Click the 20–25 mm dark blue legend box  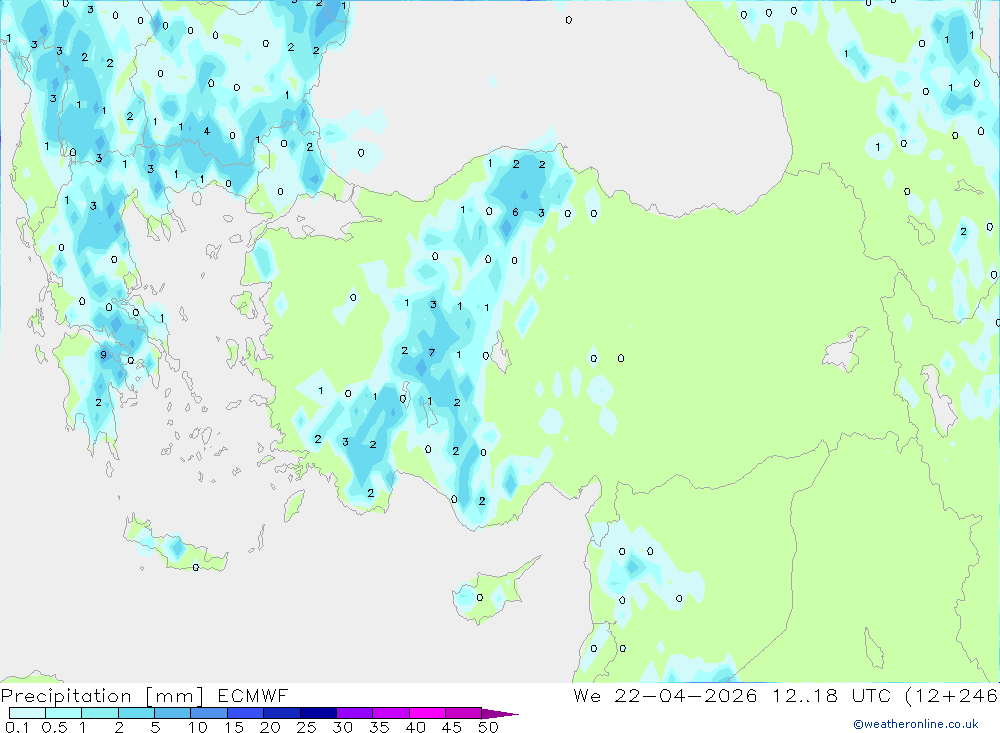point(282,713)
